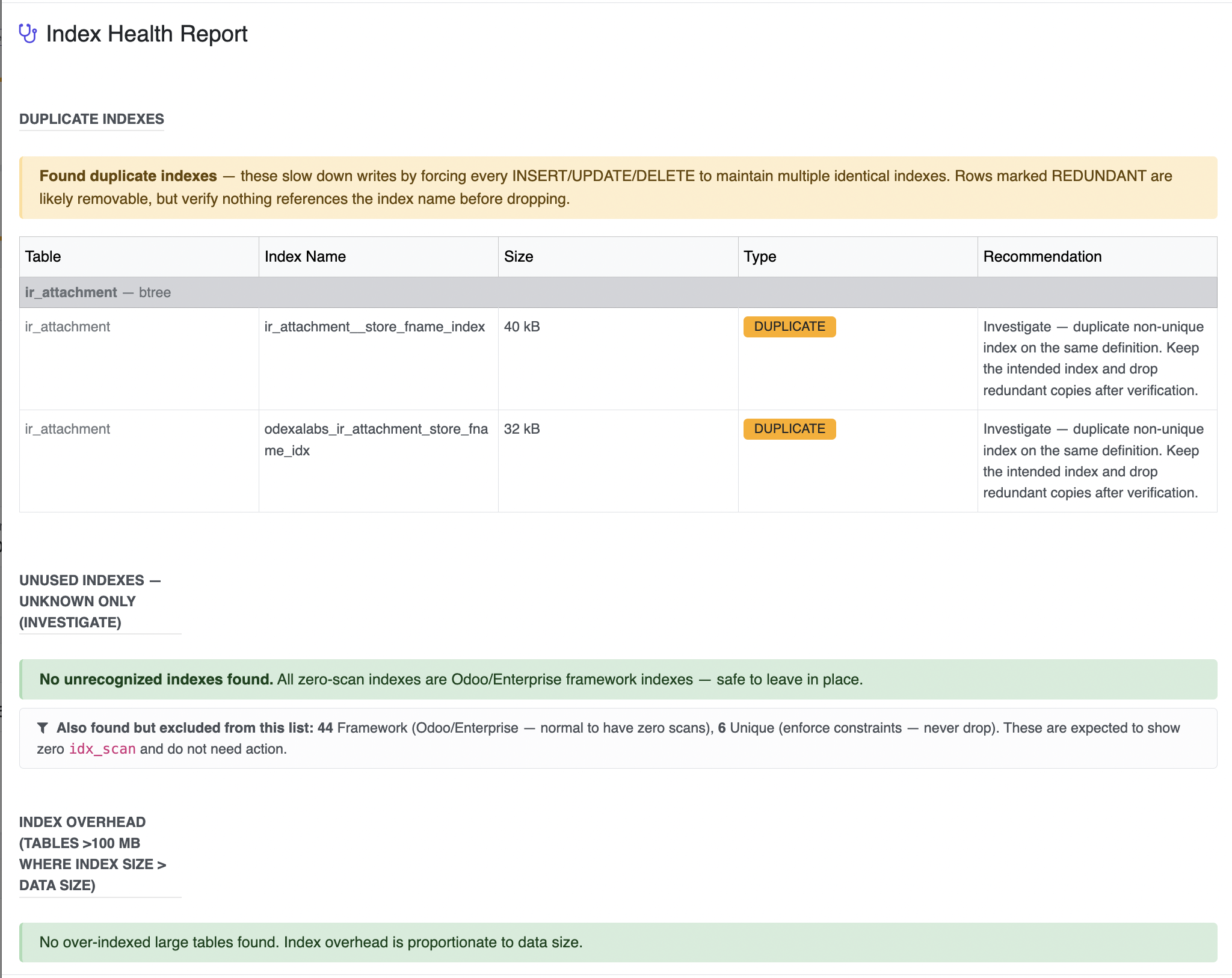Click the filter funnel icon in excluded note

(43, 728)
